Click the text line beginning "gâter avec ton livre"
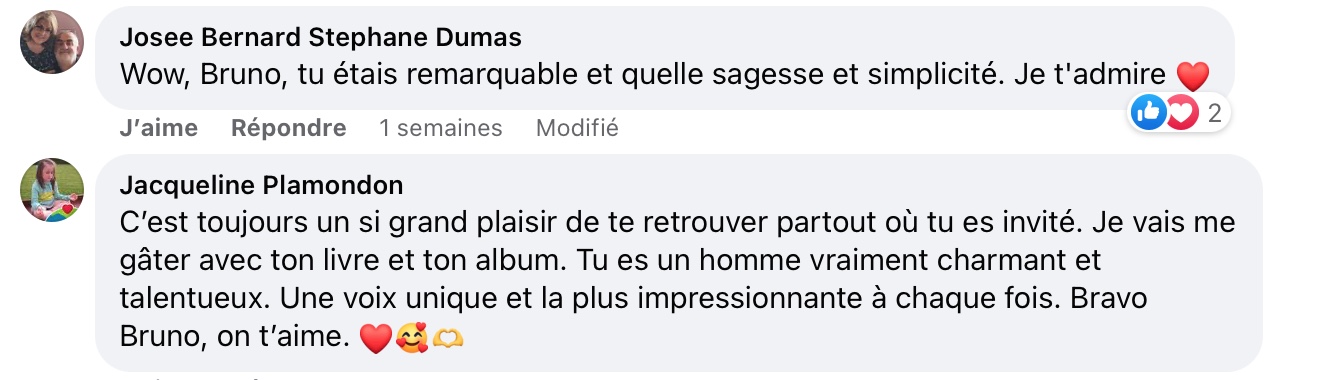 pyautogui.click(x=609, y=261)
